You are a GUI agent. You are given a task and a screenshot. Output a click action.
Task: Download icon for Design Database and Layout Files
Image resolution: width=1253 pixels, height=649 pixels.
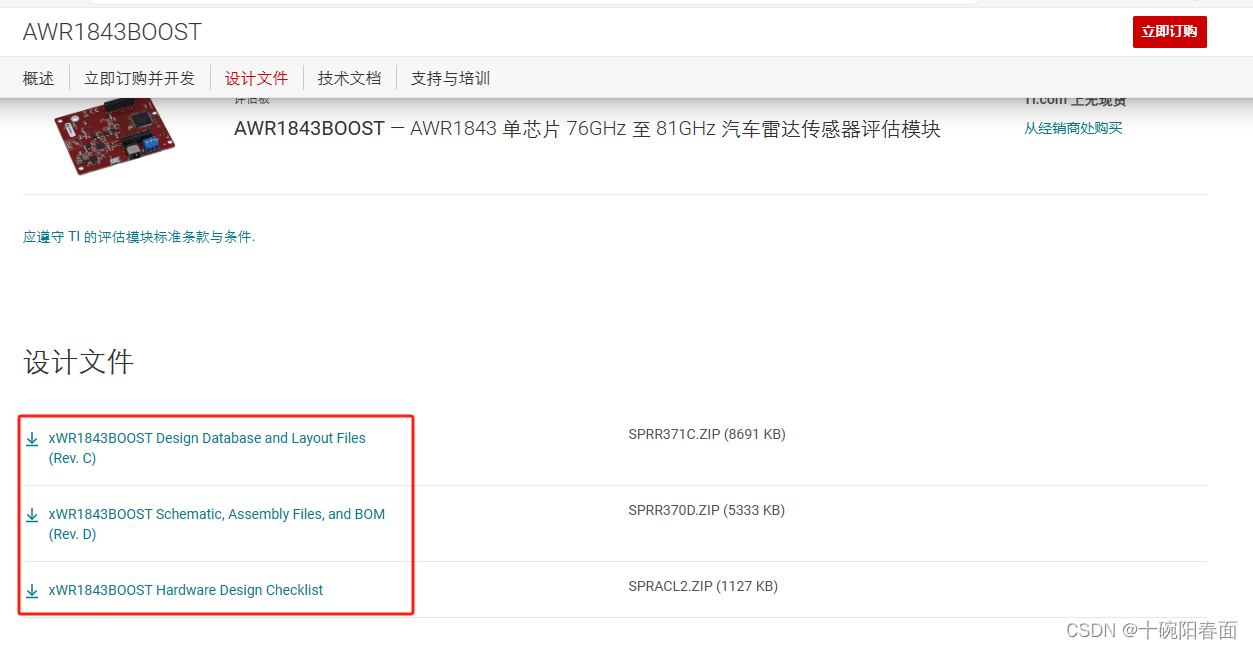point(32,439)
